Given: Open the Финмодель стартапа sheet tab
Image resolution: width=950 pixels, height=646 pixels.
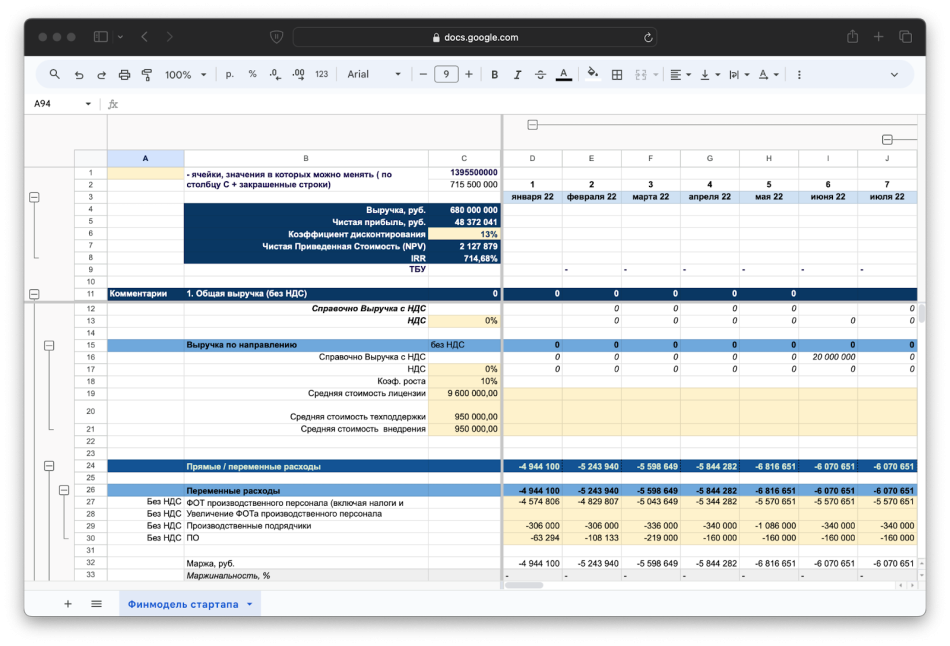Looking at the screenshot, I should pyautogui.click(x=182, y=604).
